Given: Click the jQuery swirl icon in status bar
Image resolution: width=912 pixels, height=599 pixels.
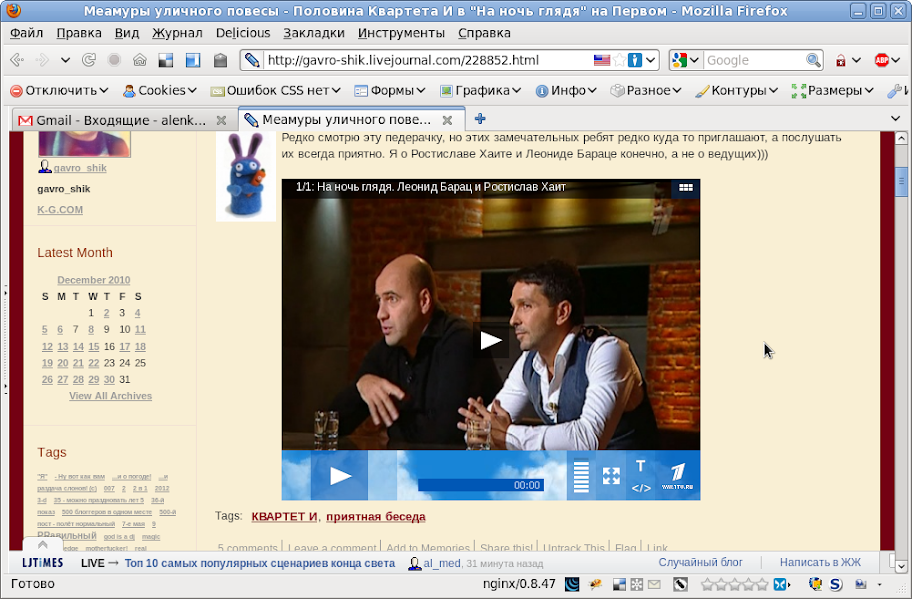Looking at the screenshot, I should point(572,584).
